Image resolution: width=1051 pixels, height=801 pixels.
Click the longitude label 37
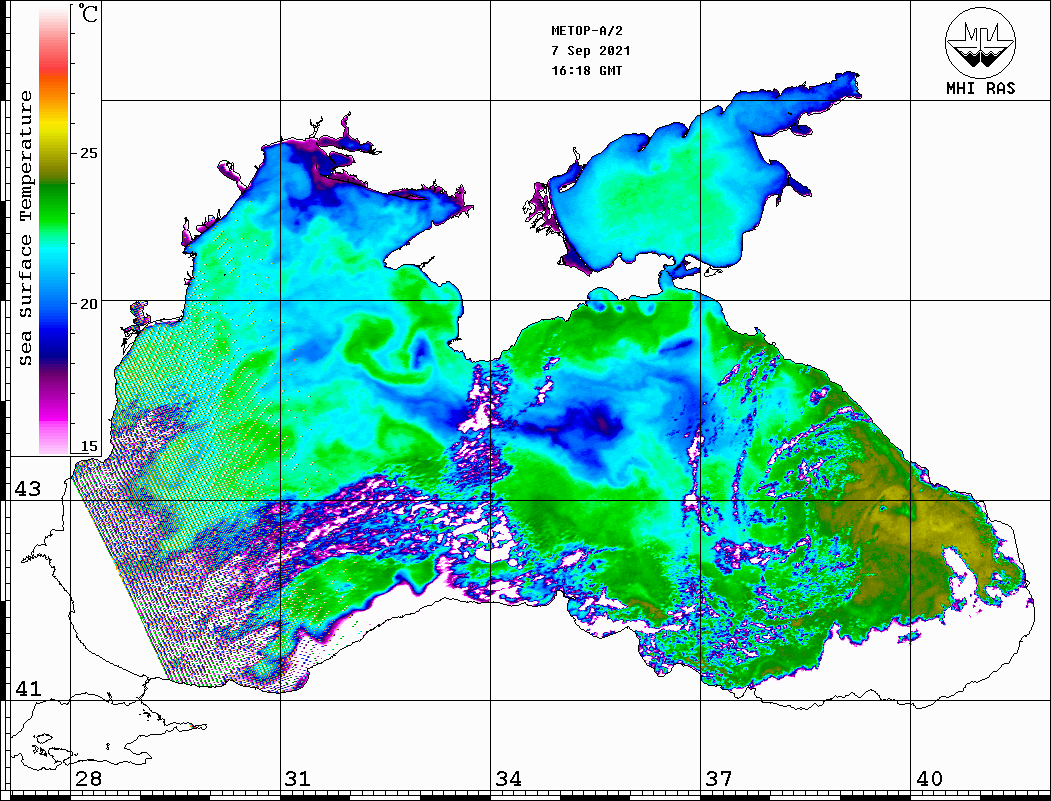(719, 778)
